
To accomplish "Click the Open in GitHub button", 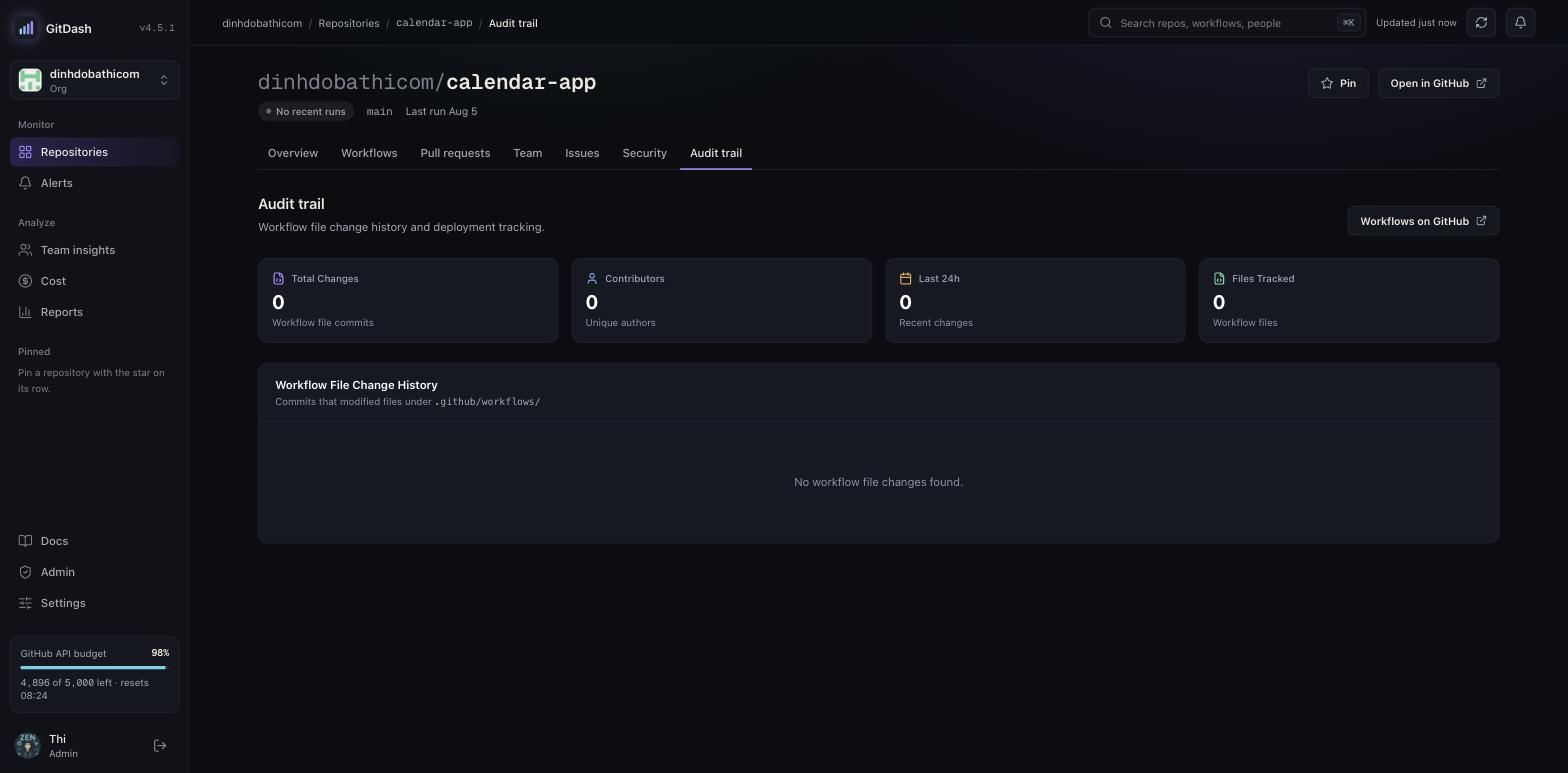I will point(1438,83).
